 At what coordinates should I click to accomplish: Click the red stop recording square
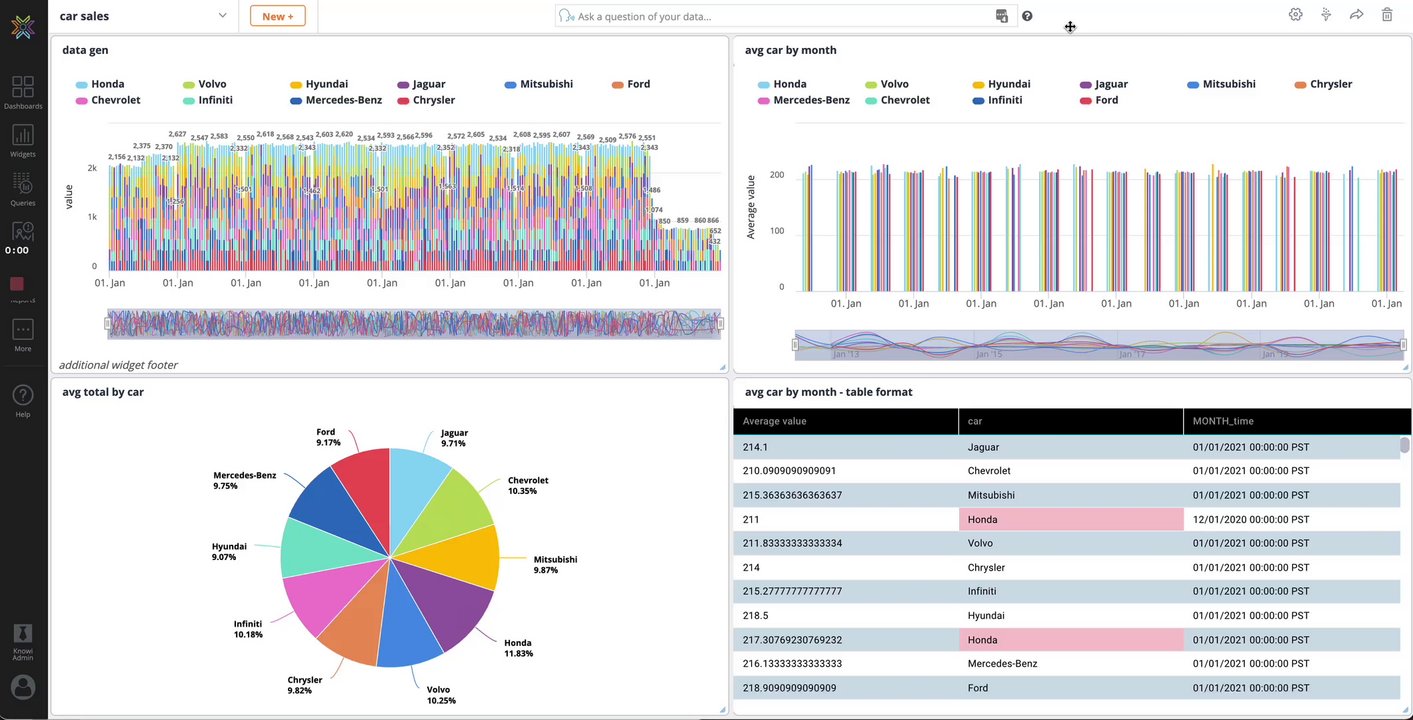click(17, 284)
